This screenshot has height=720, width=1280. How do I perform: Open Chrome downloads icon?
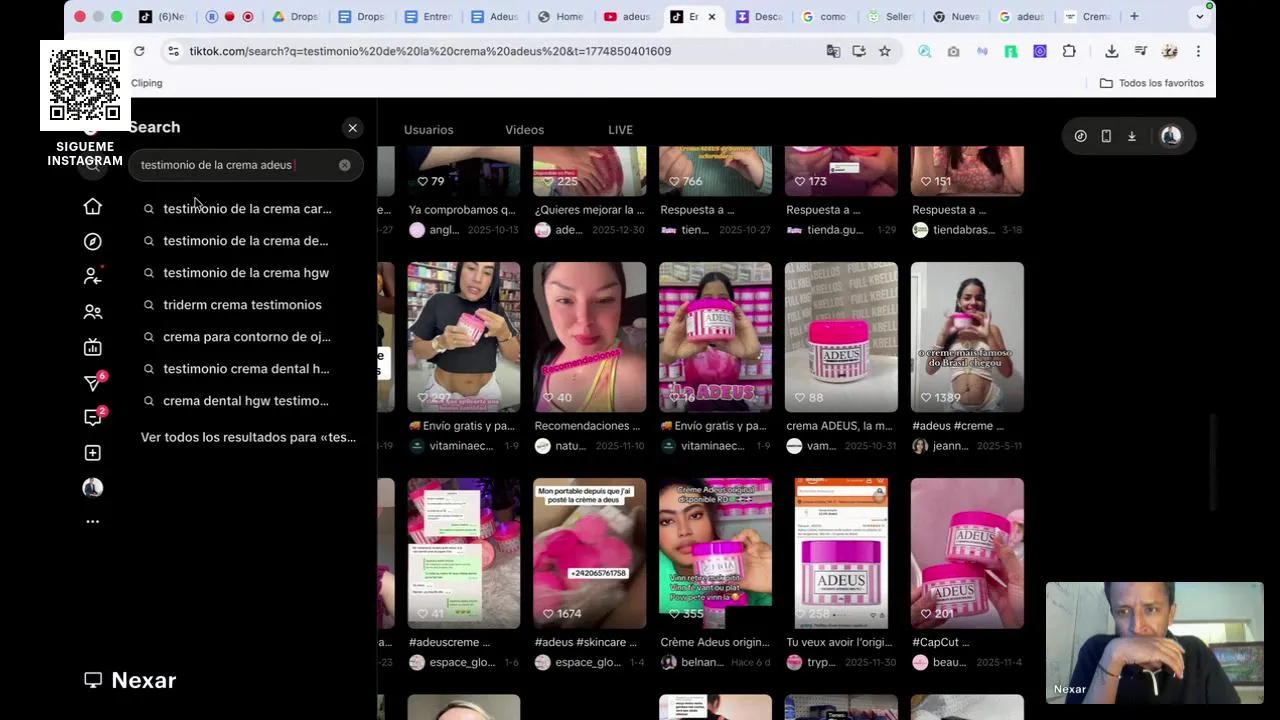pyautogui.click(x=1111, y=51)
